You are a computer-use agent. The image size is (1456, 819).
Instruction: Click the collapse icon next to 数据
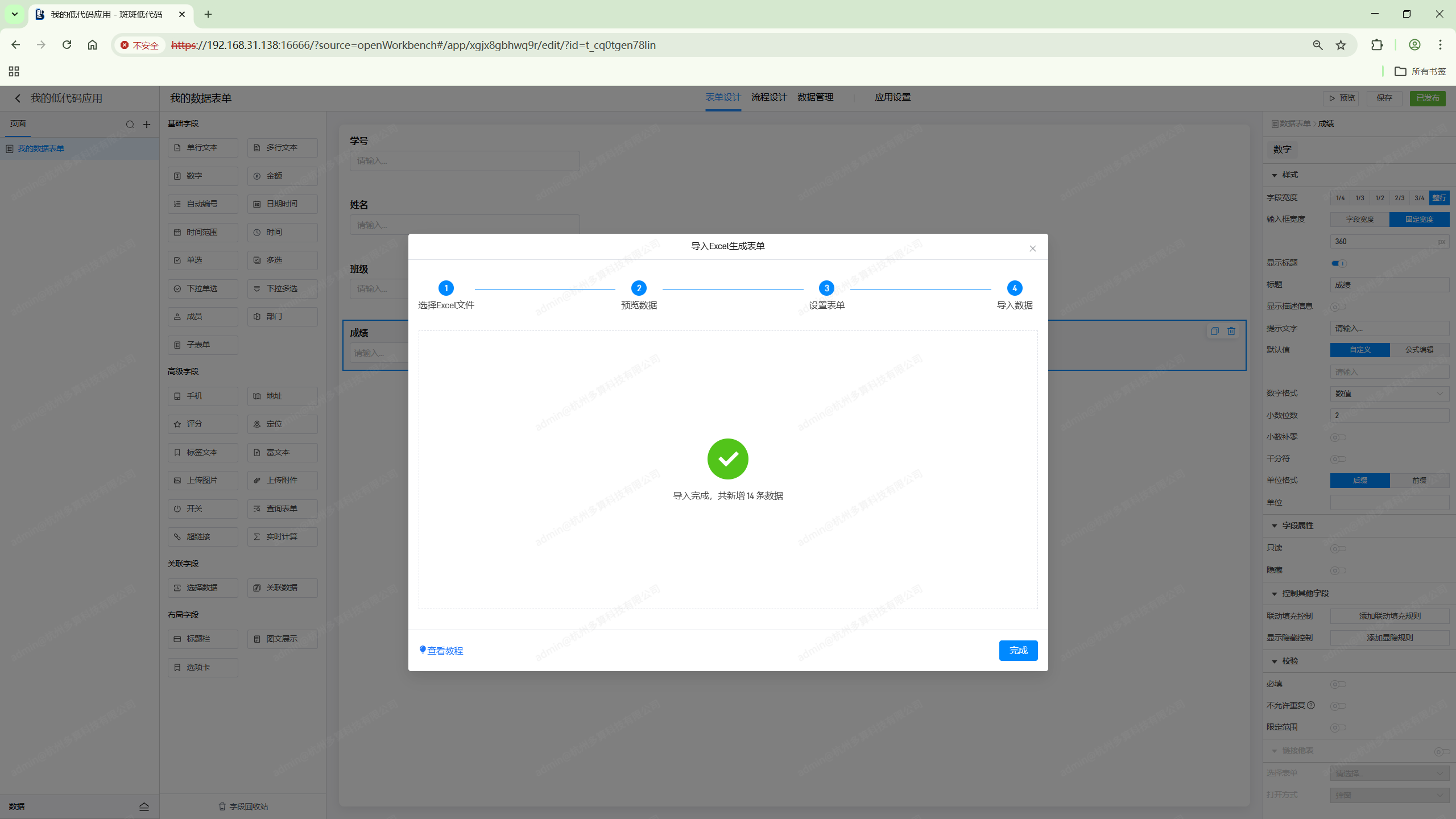pyautogui.click(x=144, y=806)
